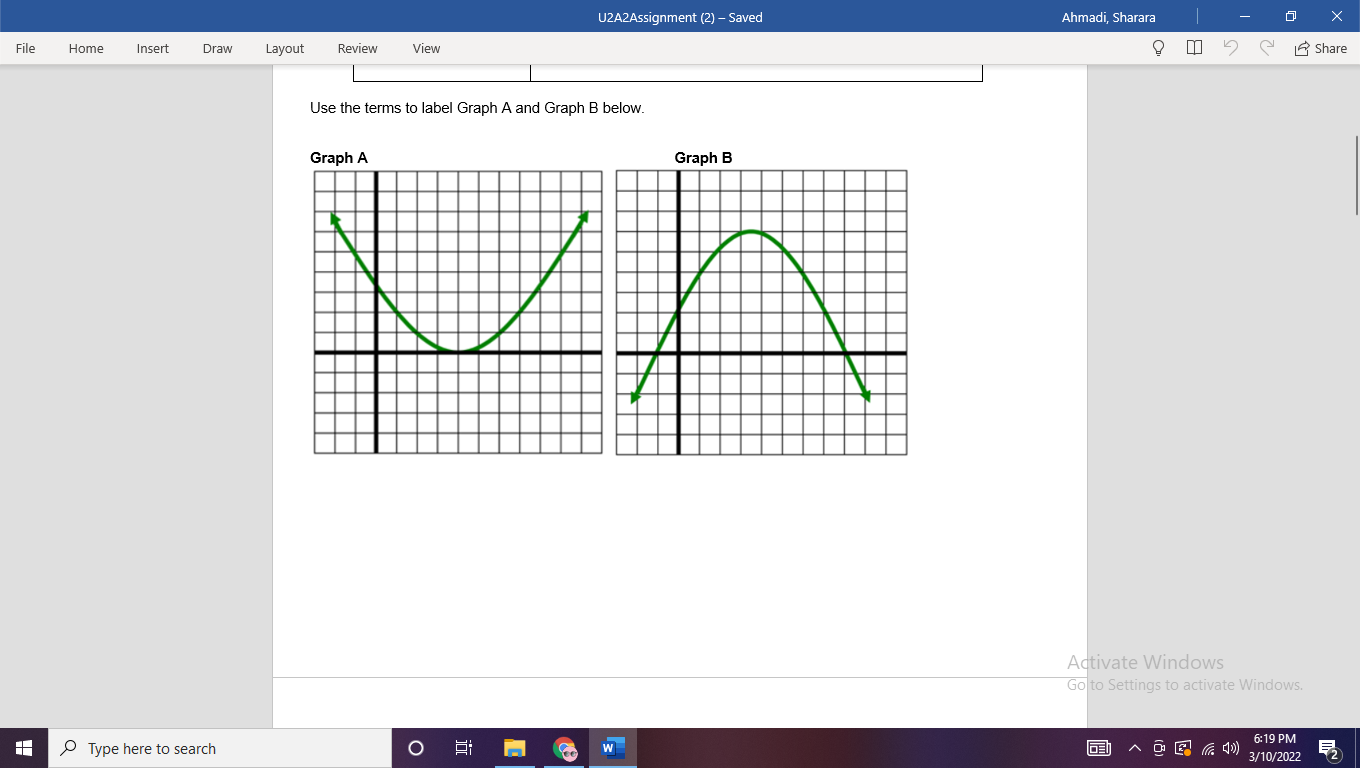
Task: Open the Draw tab
Action: coord(217,48)
